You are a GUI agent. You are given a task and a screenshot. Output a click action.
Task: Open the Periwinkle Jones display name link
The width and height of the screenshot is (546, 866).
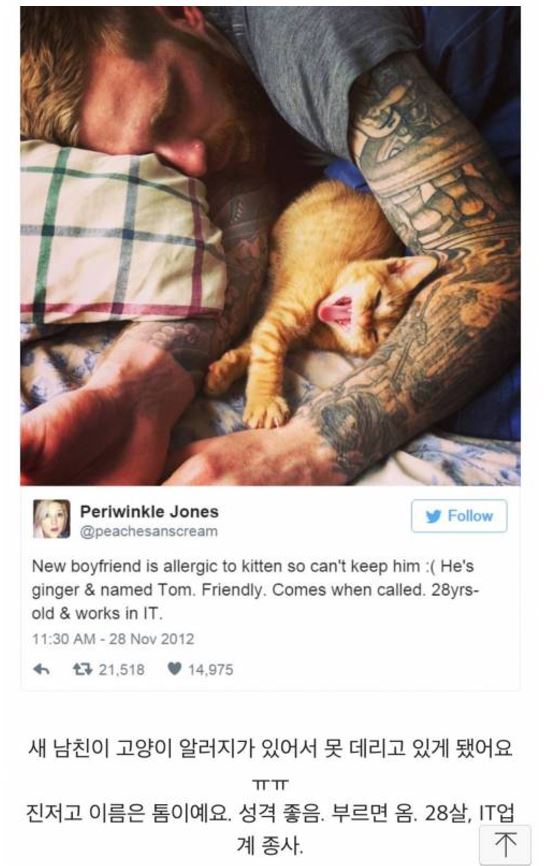click(149, 511)
